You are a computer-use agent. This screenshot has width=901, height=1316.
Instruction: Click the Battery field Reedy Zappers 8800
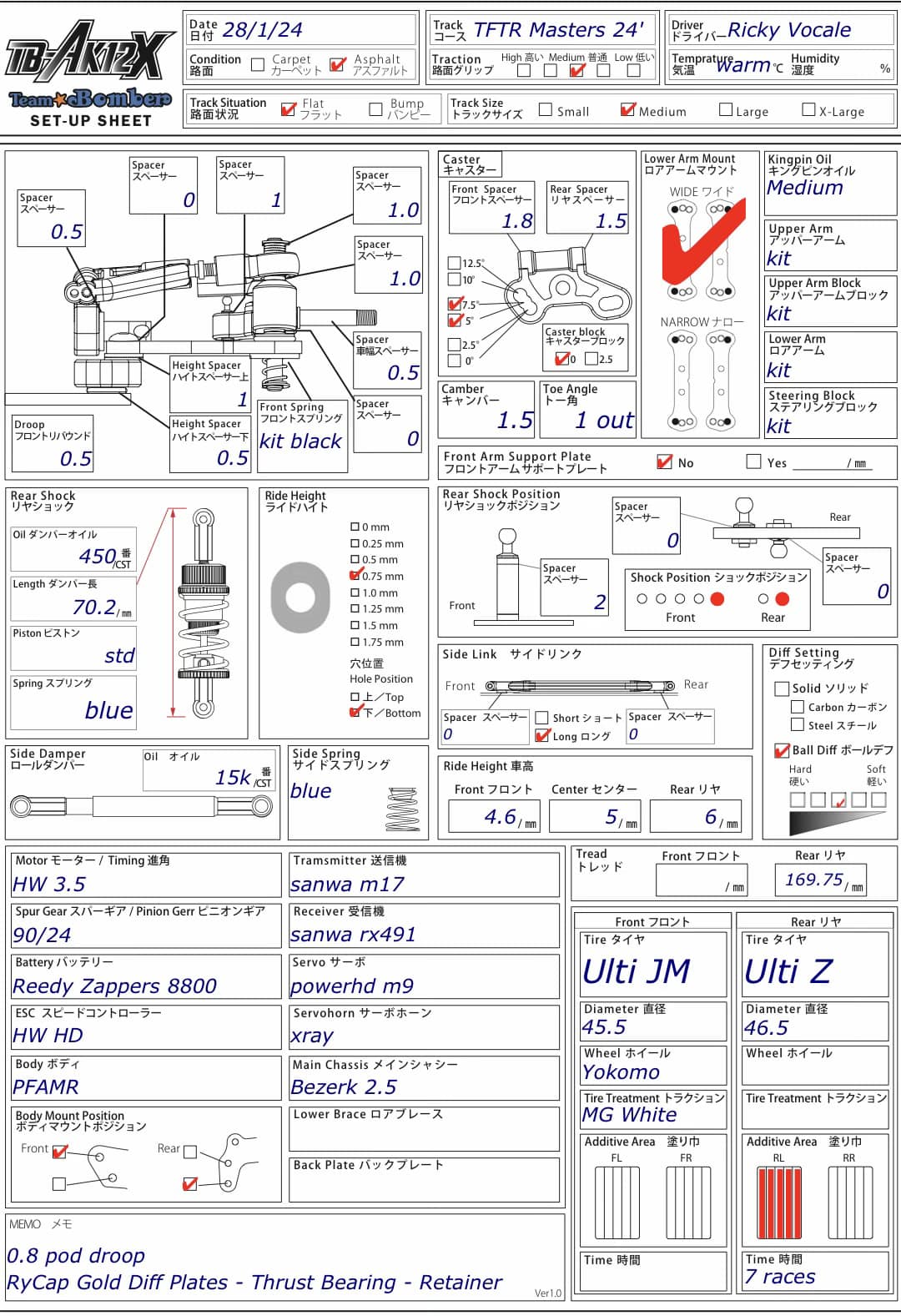click(146, 976)
